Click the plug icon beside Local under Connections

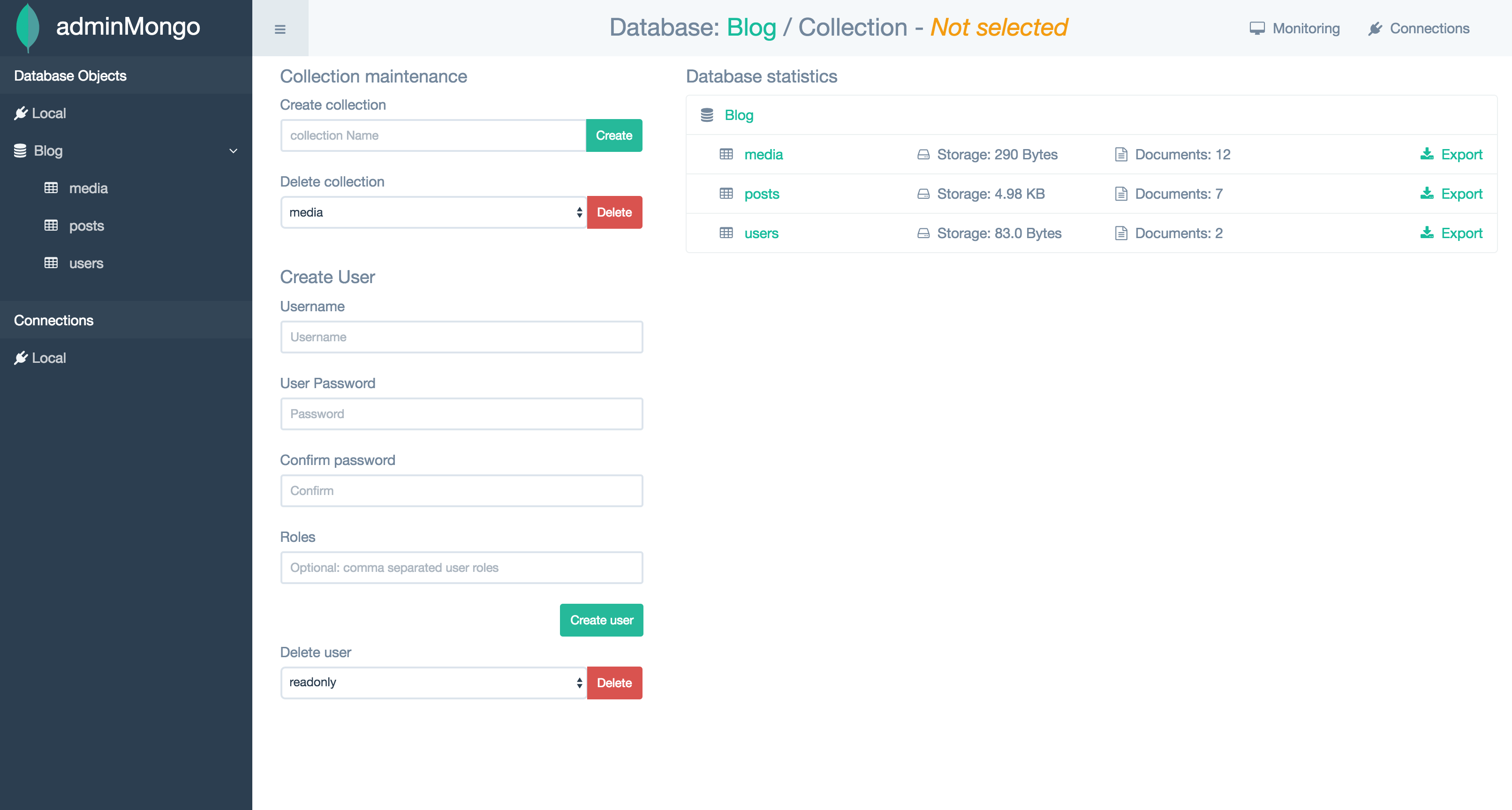tap(21, 358)
